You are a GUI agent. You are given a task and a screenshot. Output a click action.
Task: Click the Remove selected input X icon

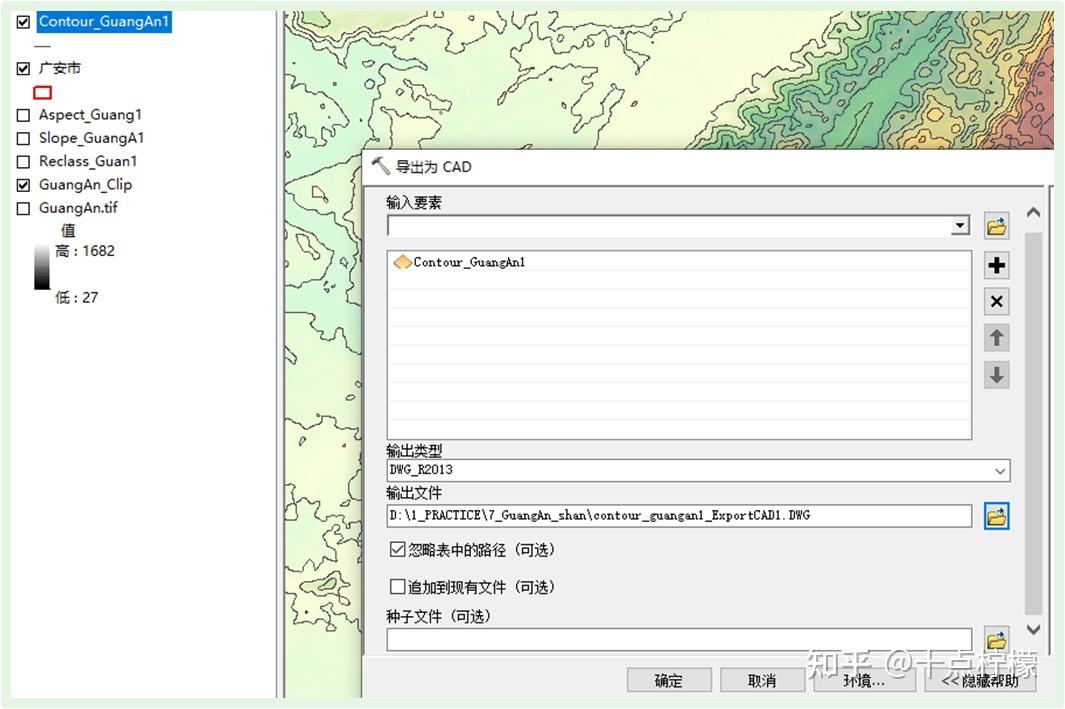point(996,301)
